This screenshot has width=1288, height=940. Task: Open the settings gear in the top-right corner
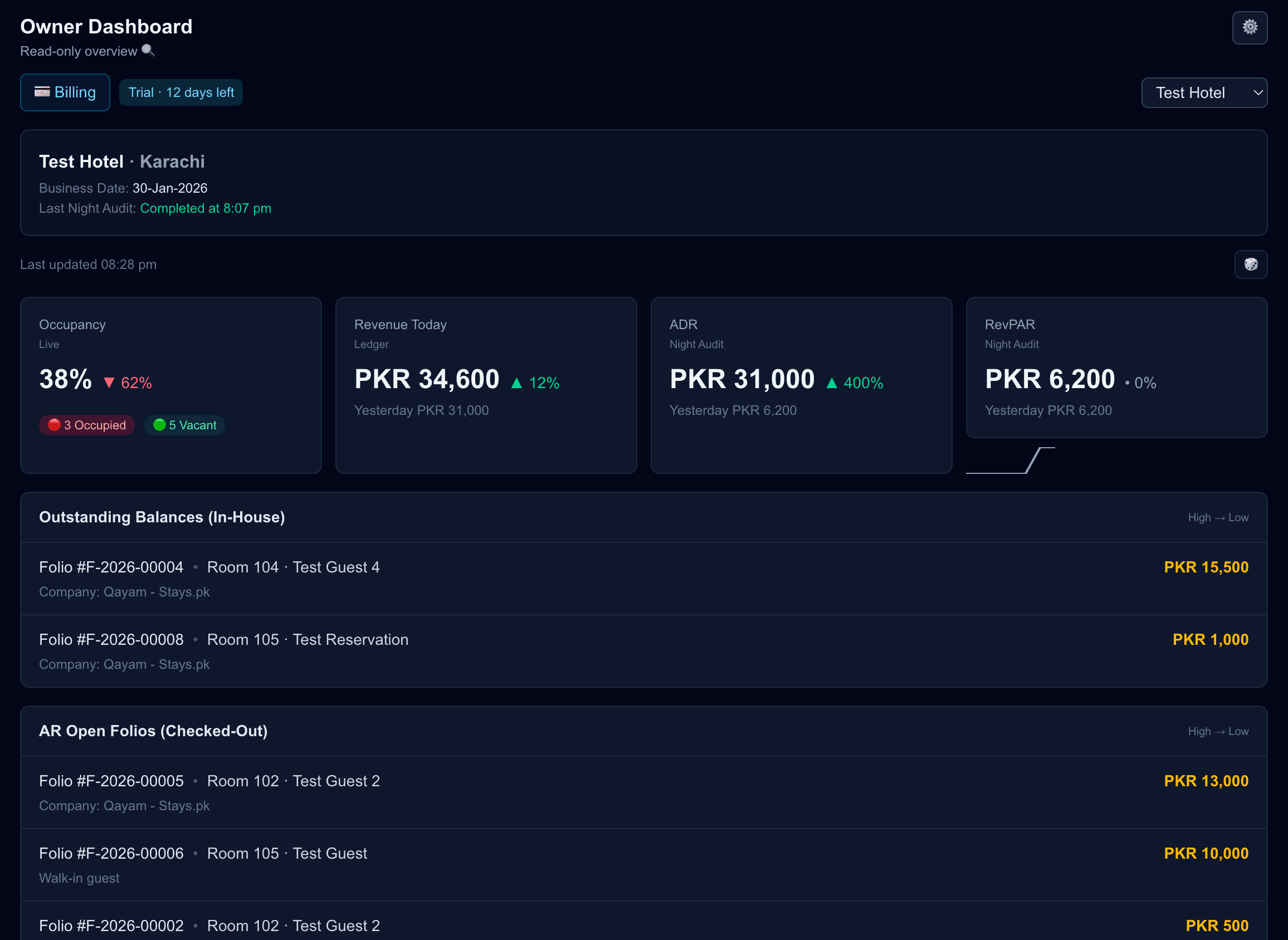[1250, 27]
